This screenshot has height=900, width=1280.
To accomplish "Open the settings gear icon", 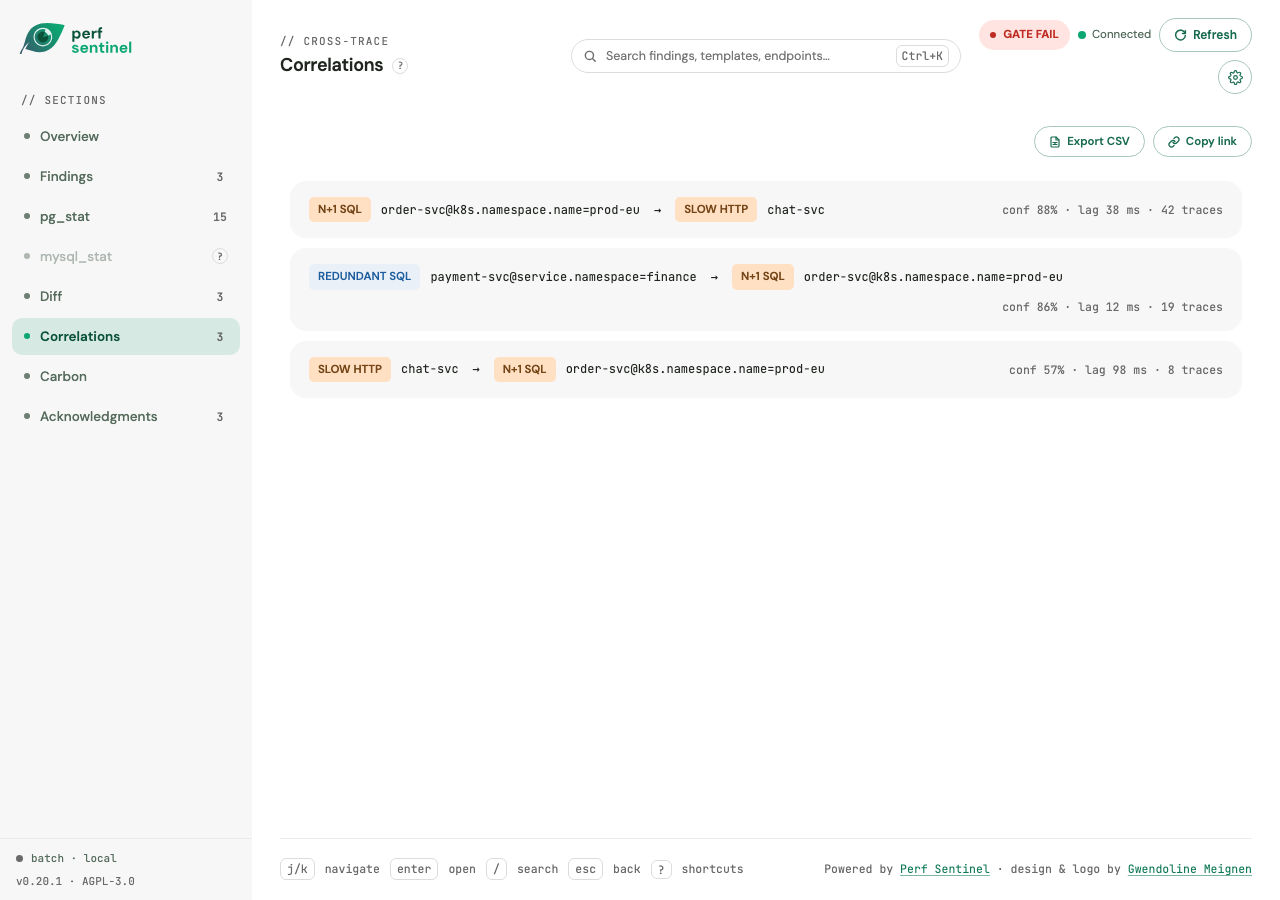I will [x=1235, y=77].
